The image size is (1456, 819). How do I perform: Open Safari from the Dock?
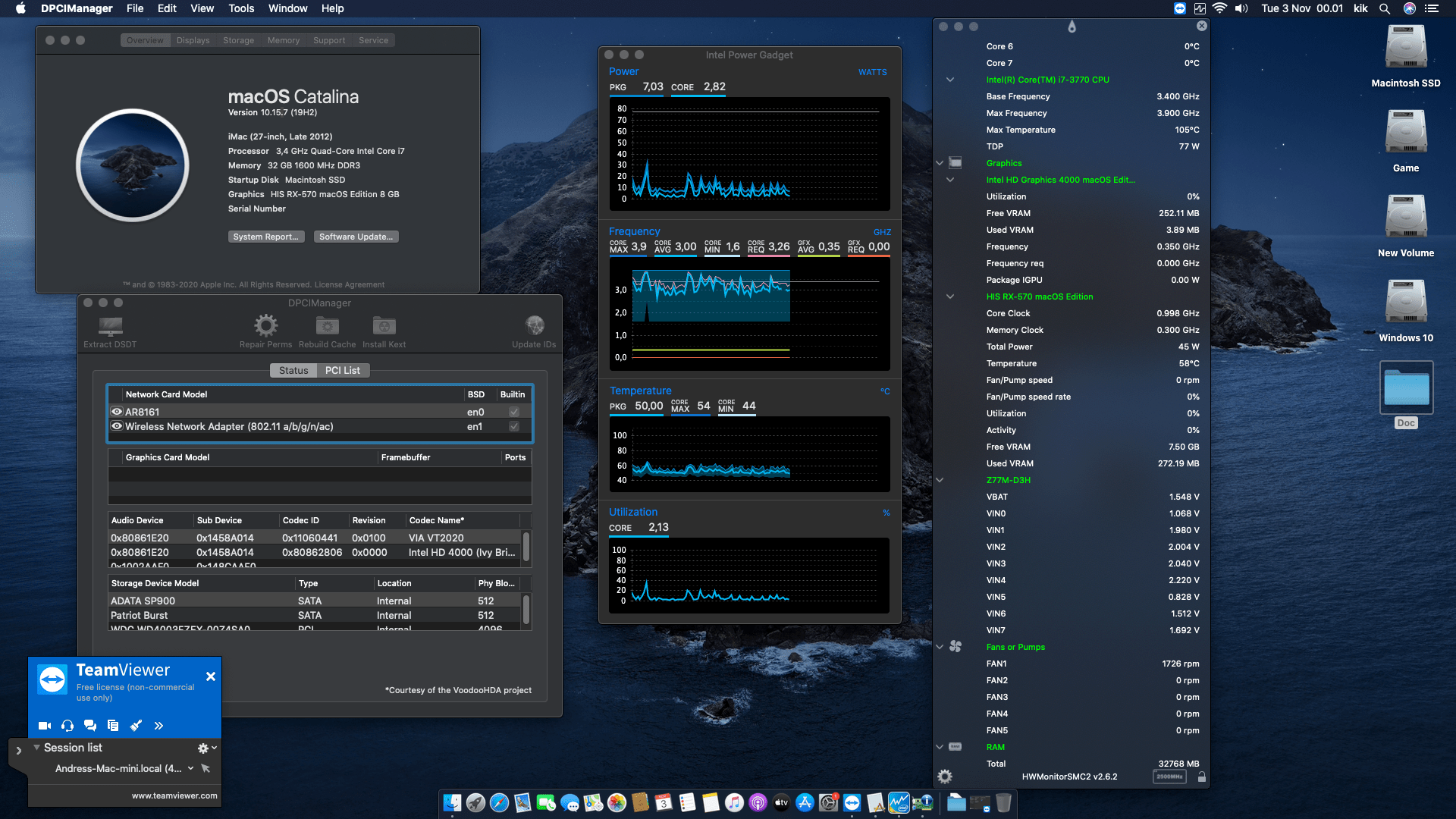click(x=499, y=802)
